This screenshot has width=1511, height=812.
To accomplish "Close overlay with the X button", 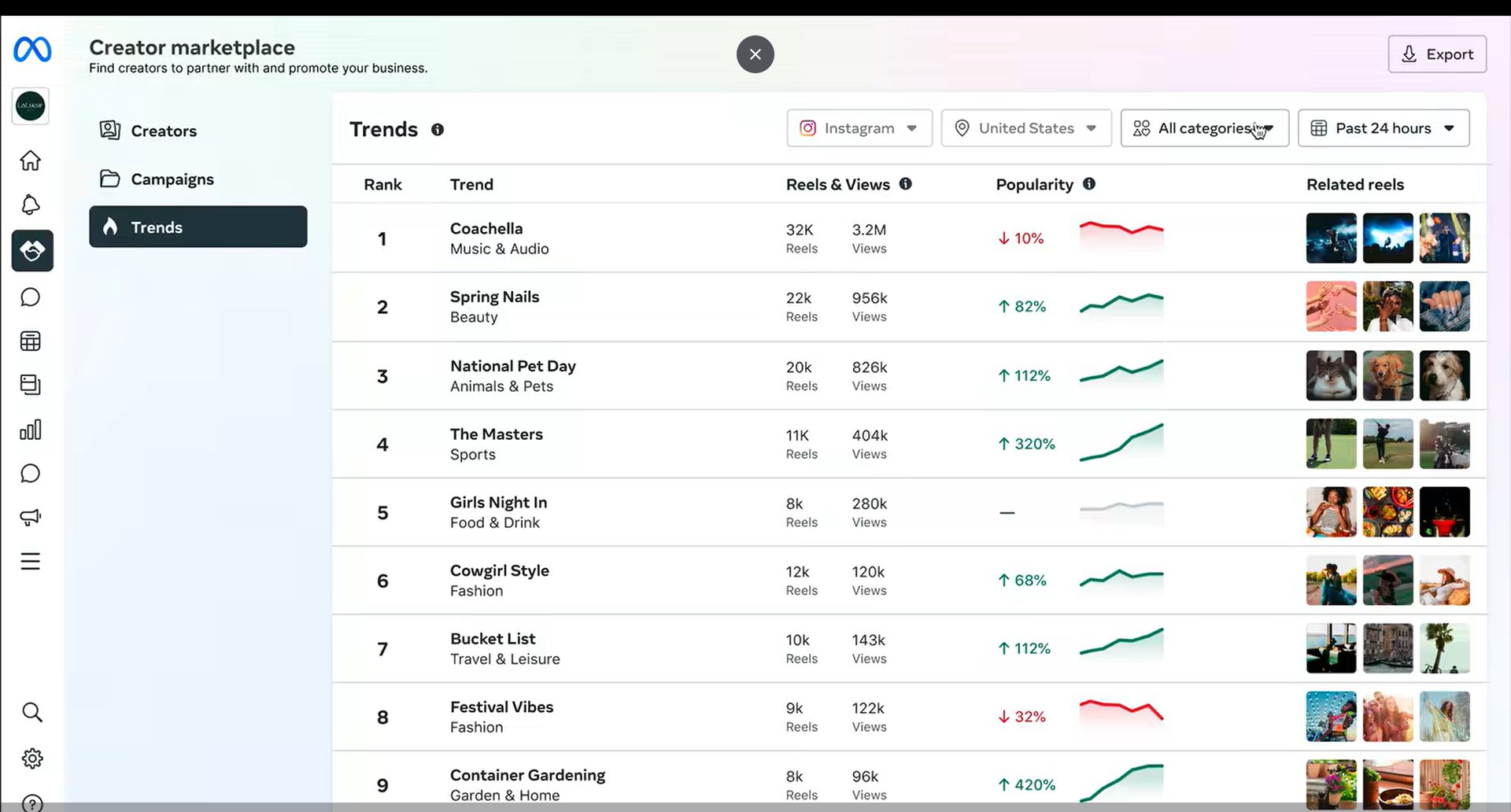I will coord(755,54).
